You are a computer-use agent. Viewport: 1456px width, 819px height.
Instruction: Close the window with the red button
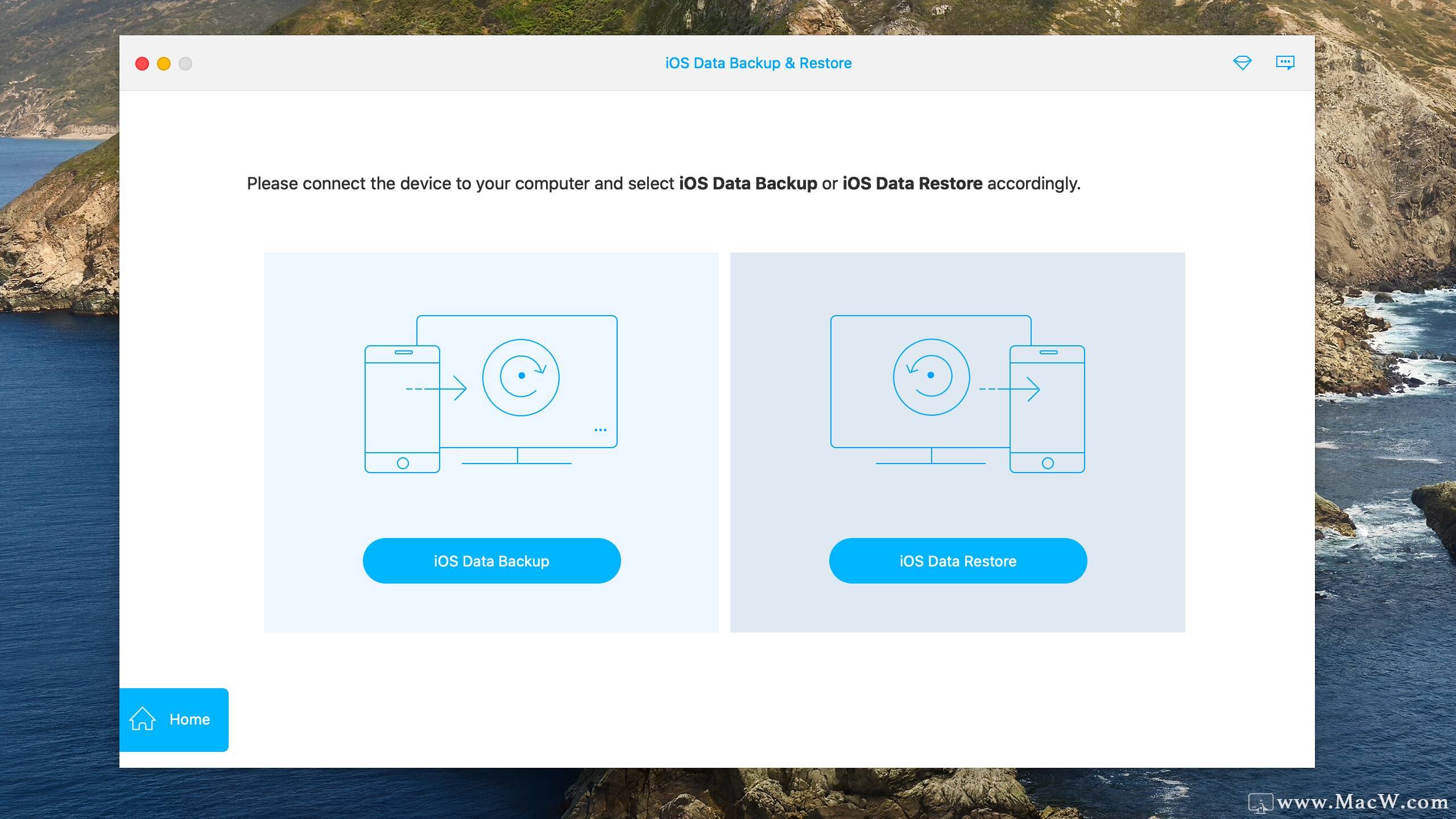pos(142,64)
